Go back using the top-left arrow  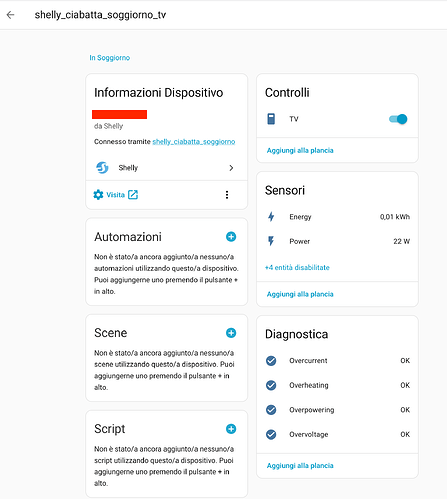(x=11, y=15)
